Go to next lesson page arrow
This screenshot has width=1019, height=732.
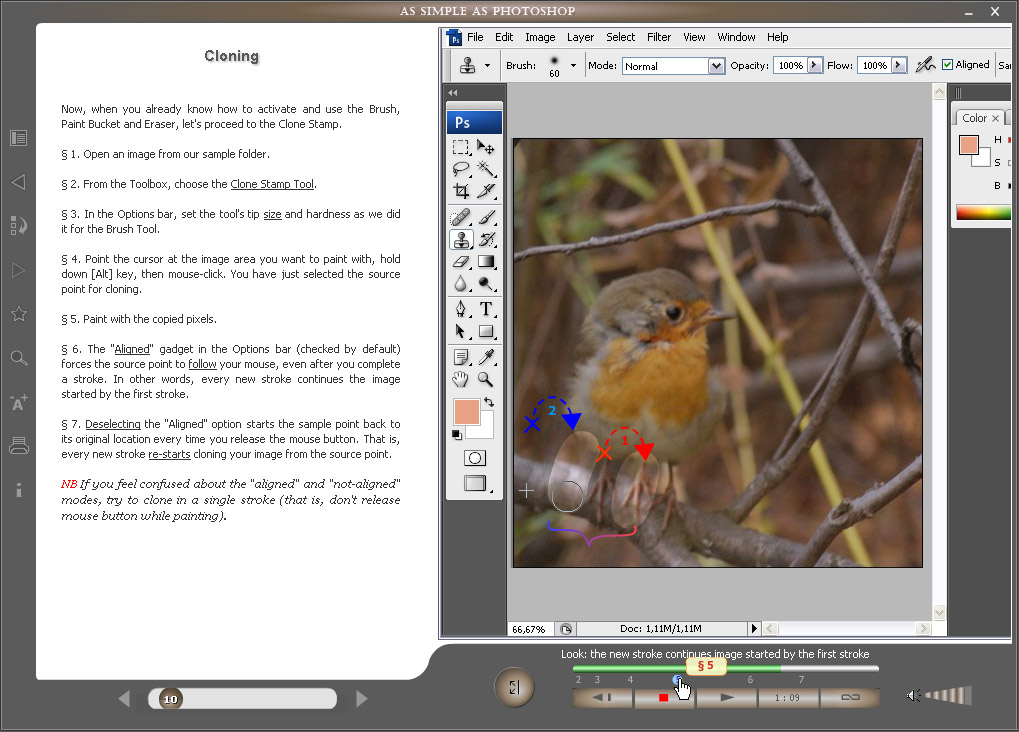coord(362,699)
